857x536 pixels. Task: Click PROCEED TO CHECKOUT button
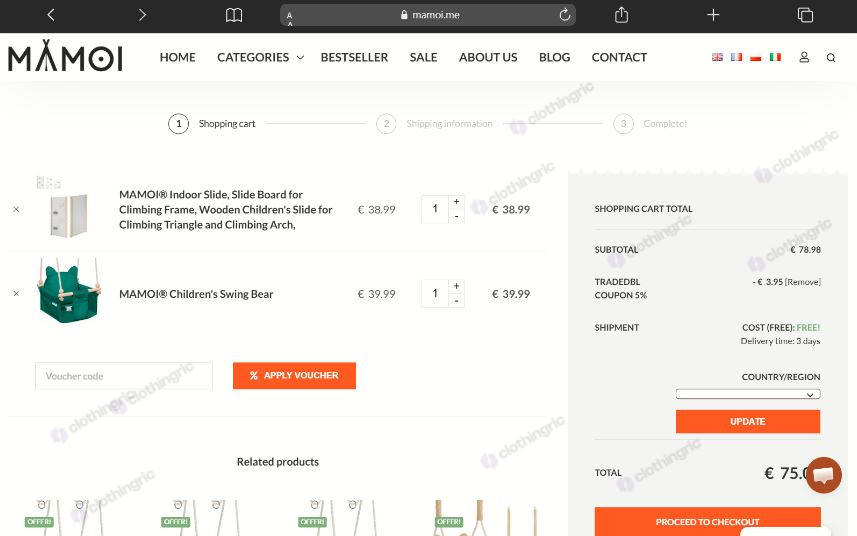pos(708,522)
